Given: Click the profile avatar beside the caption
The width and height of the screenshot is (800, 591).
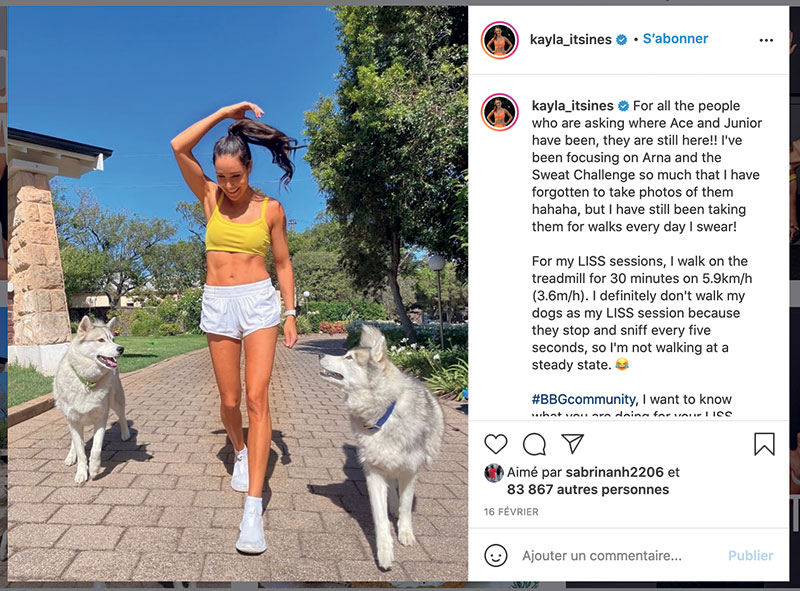Looking at the screenshot, I should pyautogui.click(x=499, y=112).
